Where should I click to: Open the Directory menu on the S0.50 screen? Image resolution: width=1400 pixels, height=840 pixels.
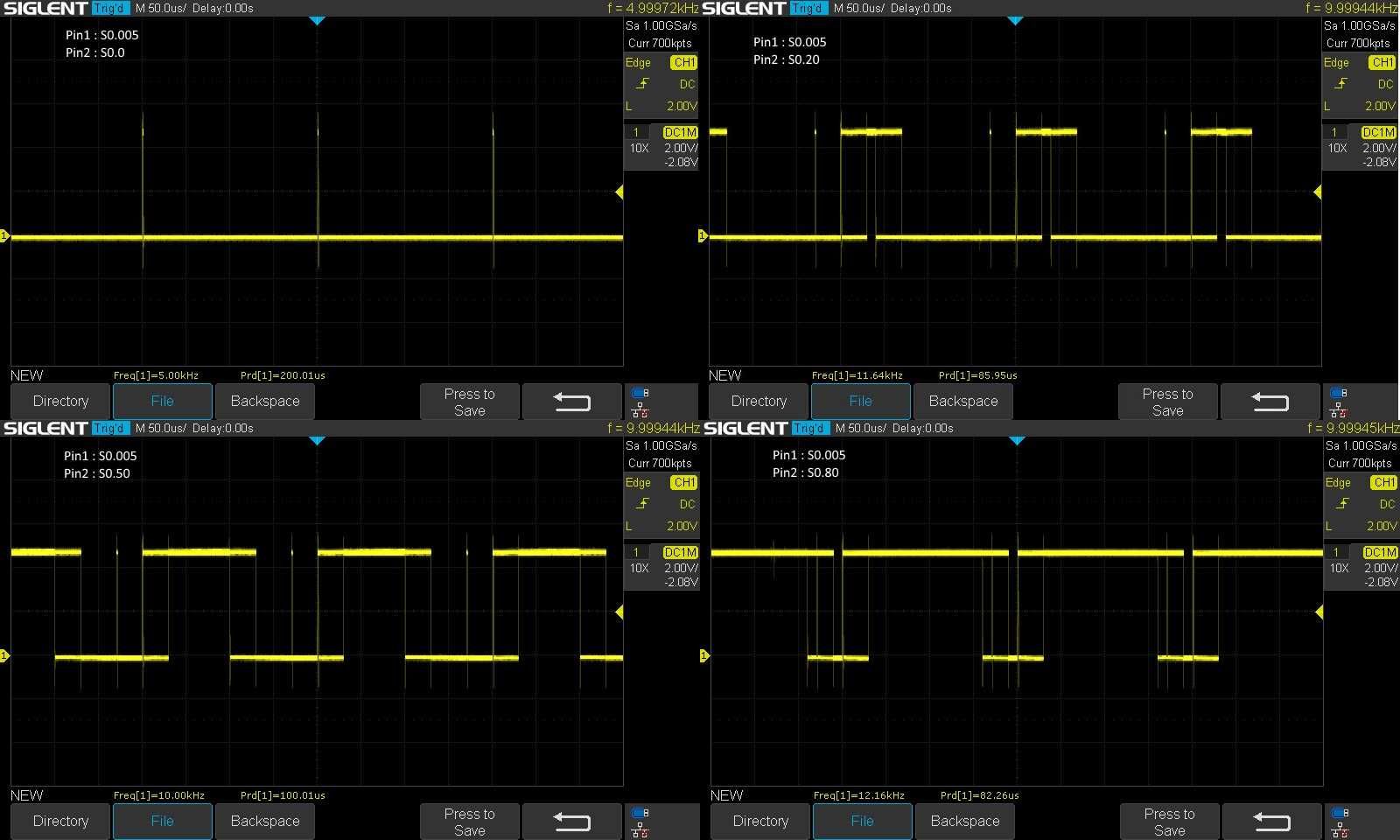point(60,822)
